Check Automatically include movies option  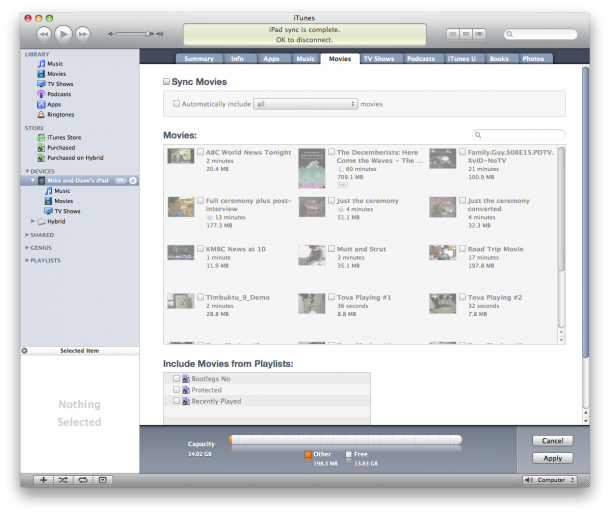click(x=176, y=103)
